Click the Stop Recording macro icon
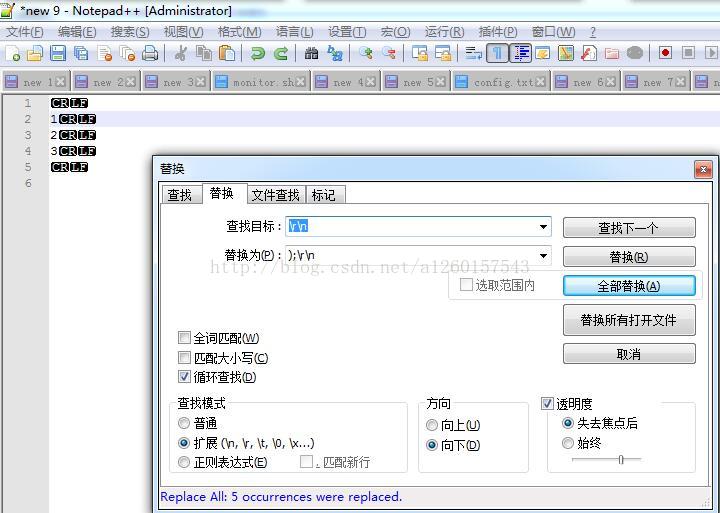The width and height of the screenshot is (720, 513). (x=688, y=53)
